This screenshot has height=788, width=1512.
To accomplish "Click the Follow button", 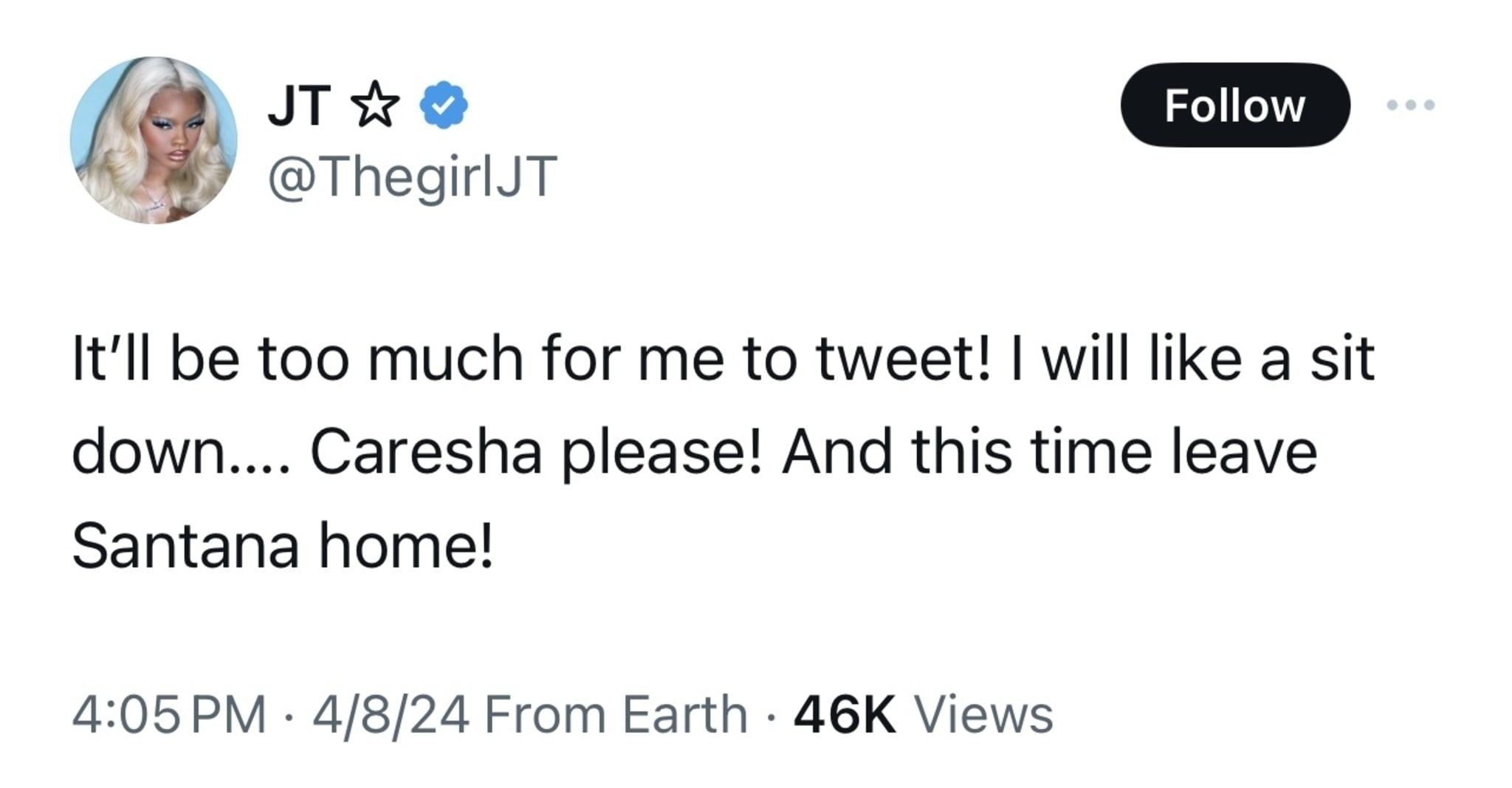I will 1235,105.
